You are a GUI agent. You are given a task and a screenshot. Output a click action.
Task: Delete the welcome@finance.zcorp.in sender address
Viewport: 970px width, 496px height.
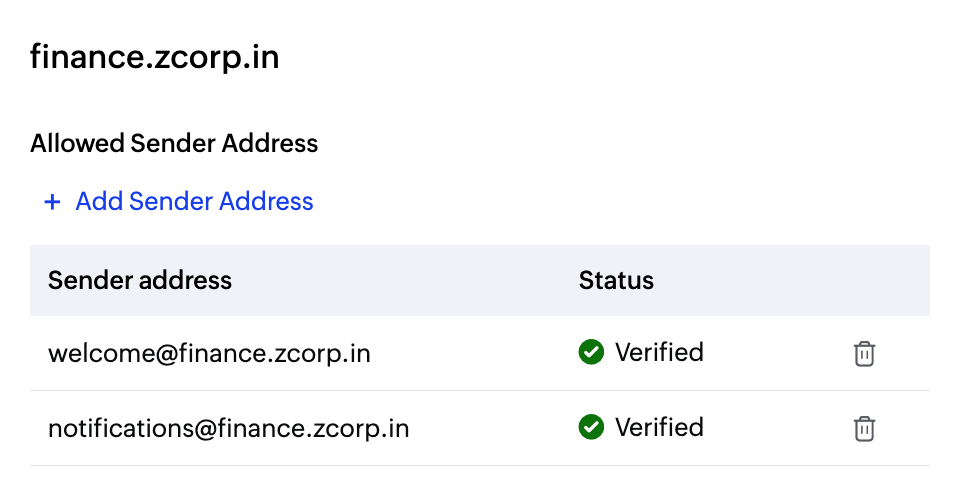pyautogui.click(x=864, y=354)
